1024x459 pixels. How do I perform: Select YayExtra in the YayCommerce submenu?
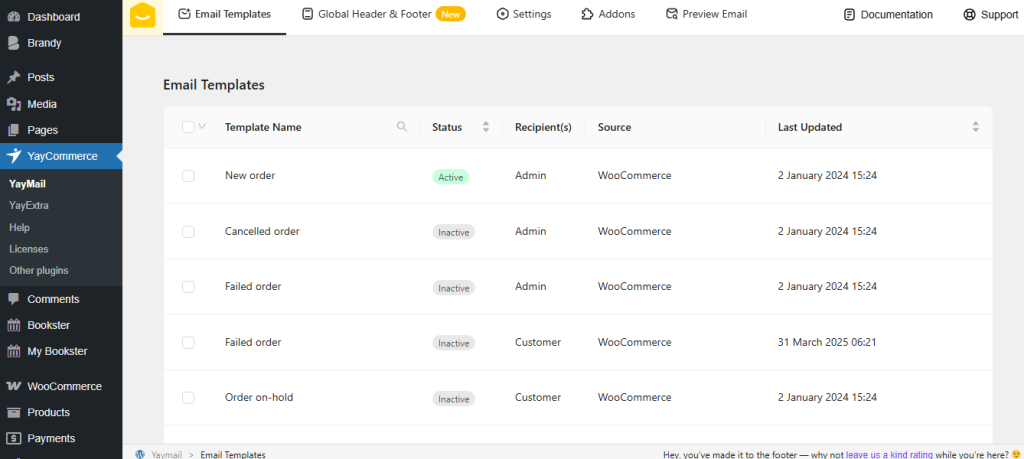tap(29, 206)
